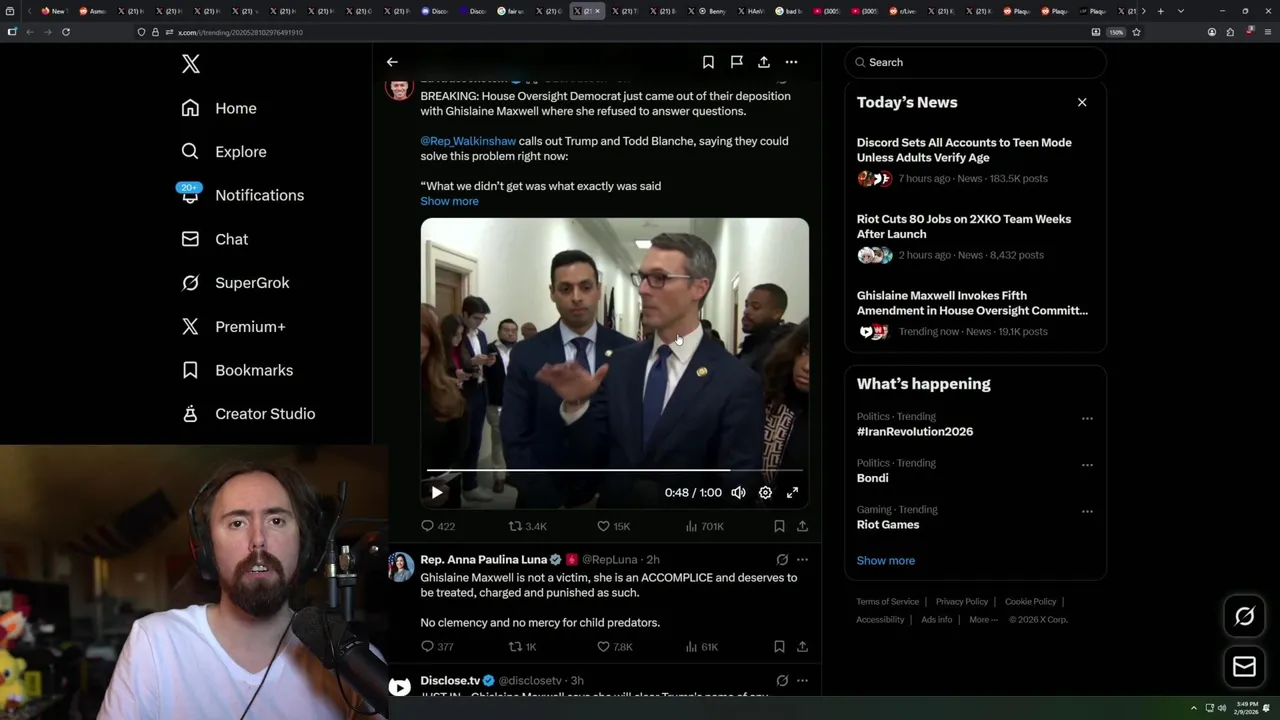Open Notifications in the sidebar
This screenshot has width=1280, height=720.
[242, 195]
